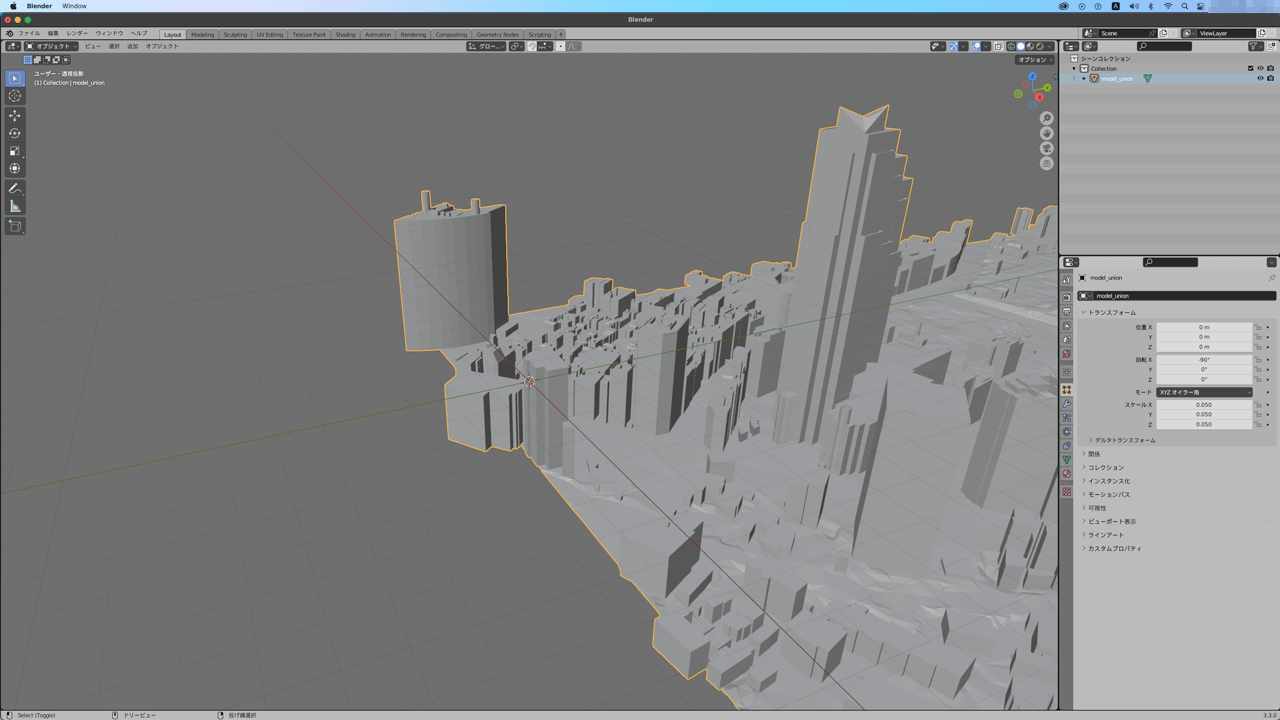Toggle Collection exclude checkbox in outliner
The width and height of the screenshot is (1280, 720).
pos(1250,68)
